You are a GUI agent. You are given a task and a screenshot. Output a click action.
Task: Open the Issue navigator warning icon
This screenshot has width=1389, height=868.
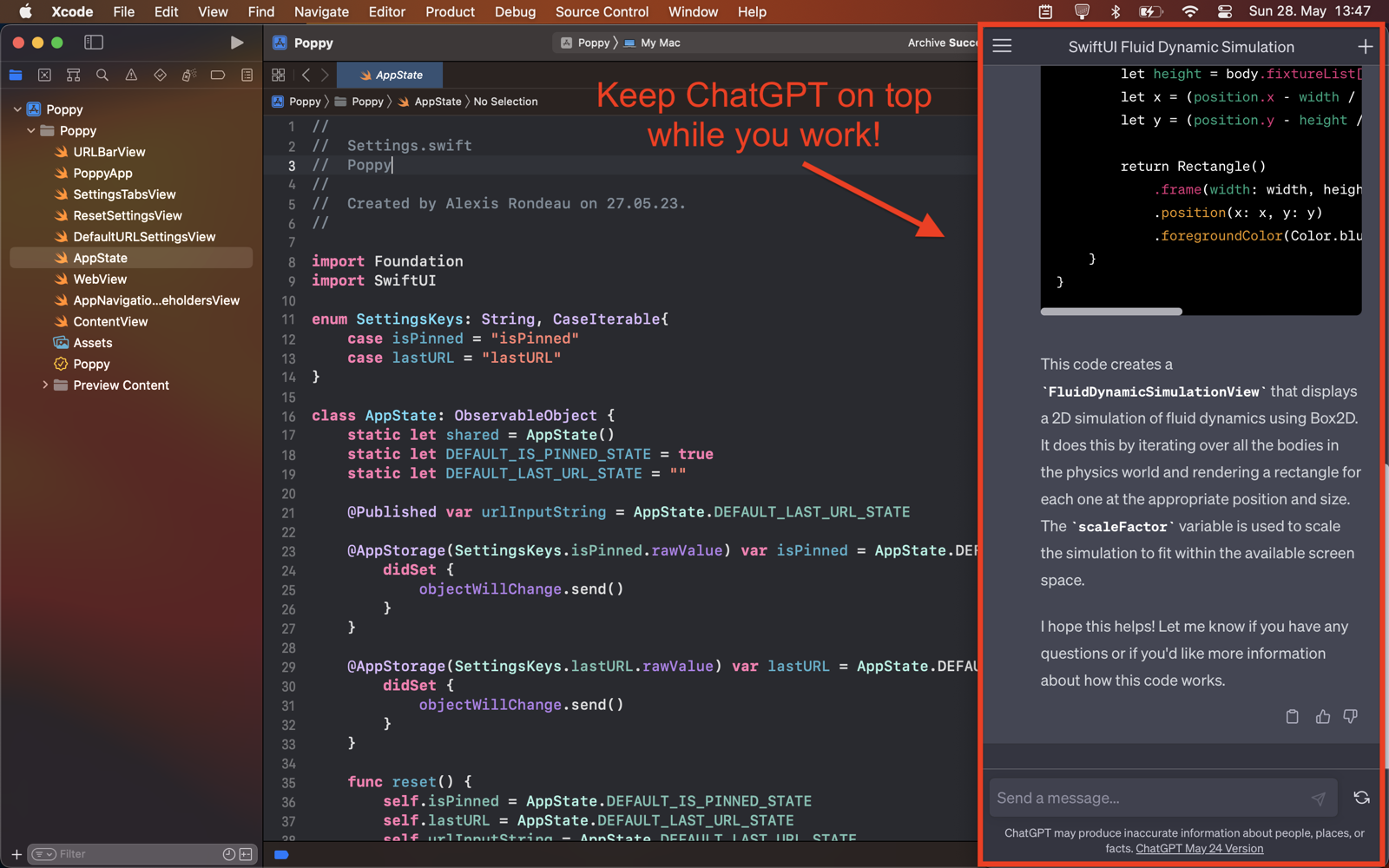click(131, 76)
